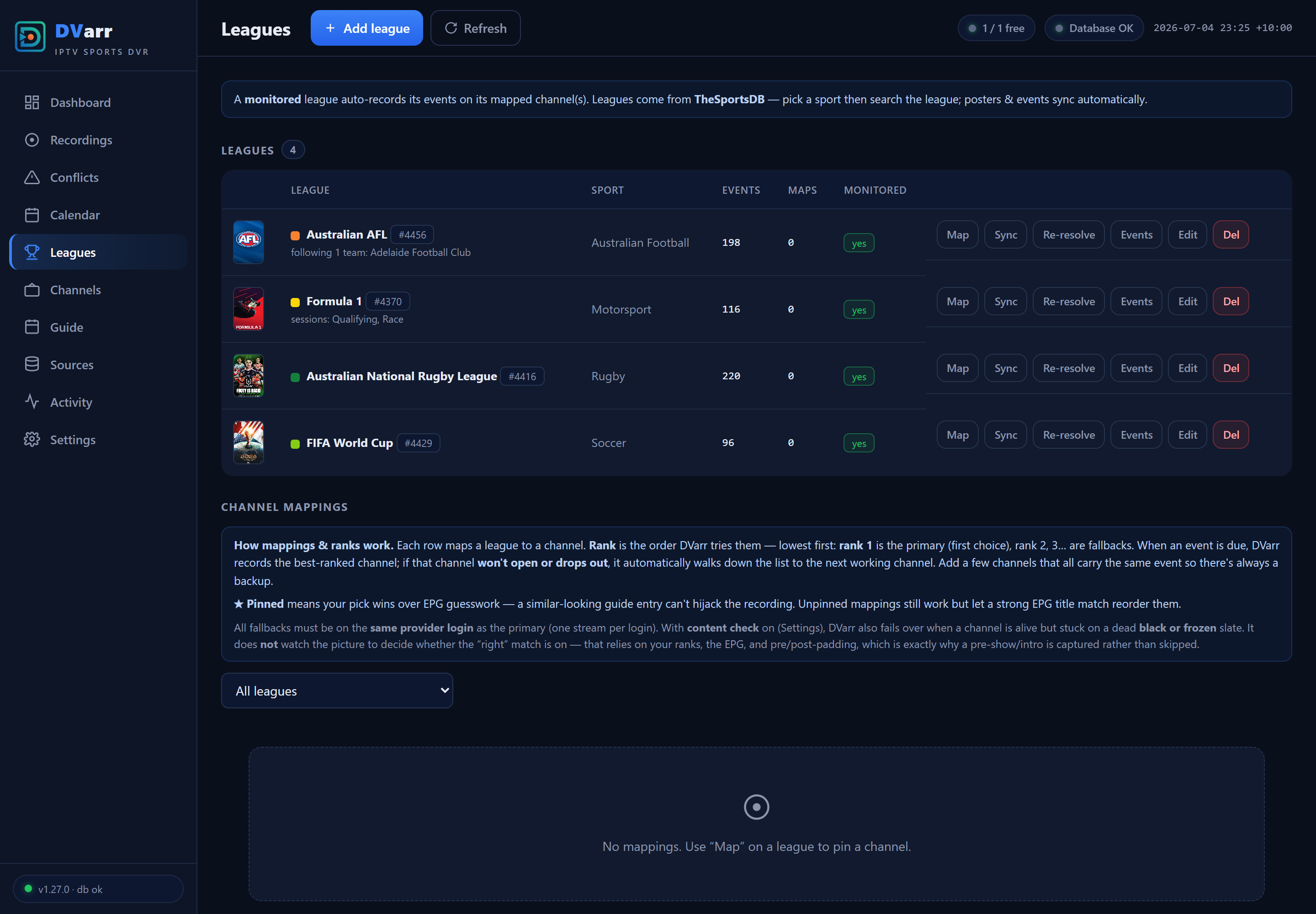The height and width of the screenshot is (914, 1316).
Task: Click the leagues count badge showing 4
Action: [292, 150]
